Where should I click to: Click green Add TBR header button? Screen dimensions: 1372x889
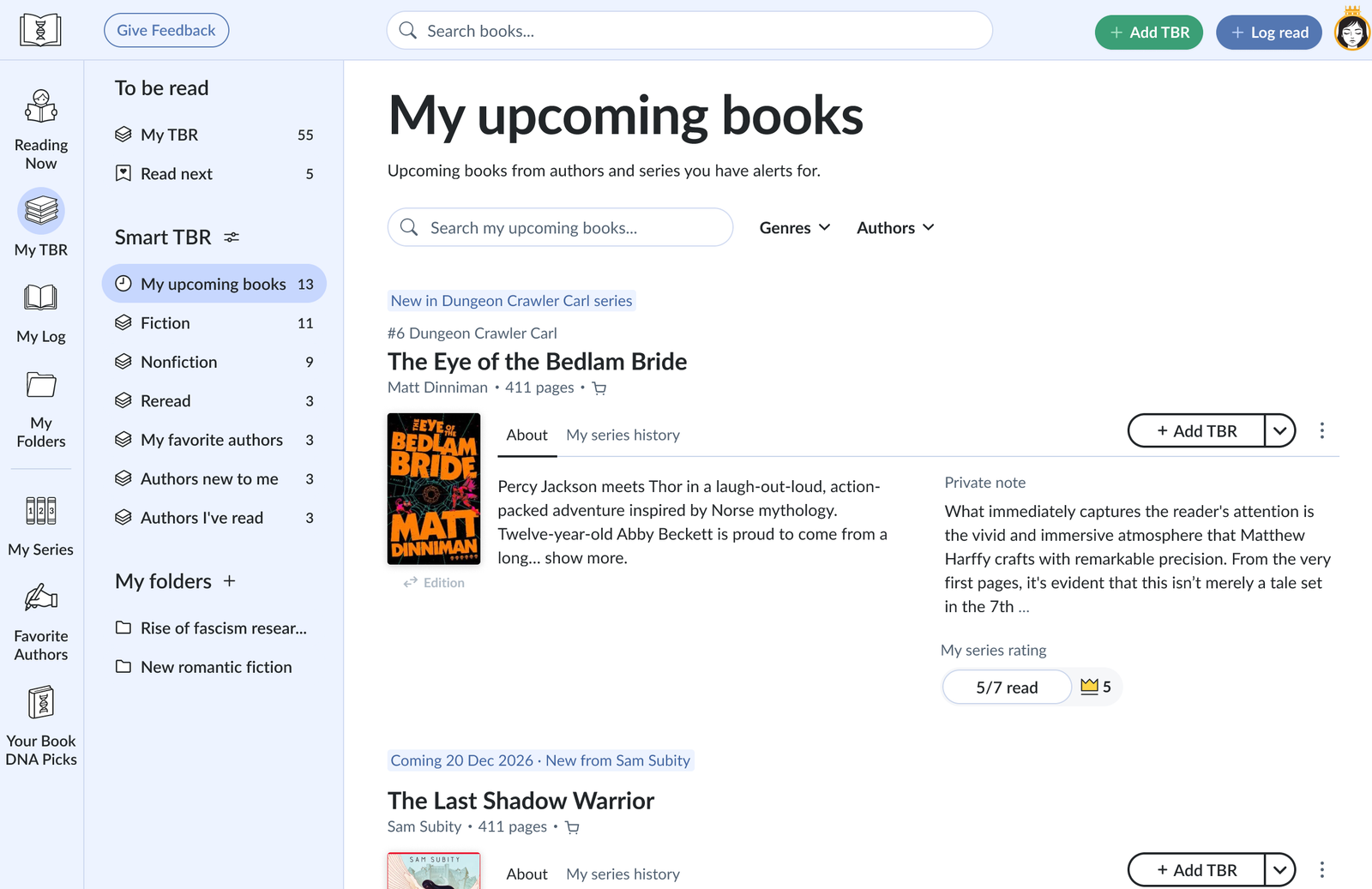(1149, 33)
